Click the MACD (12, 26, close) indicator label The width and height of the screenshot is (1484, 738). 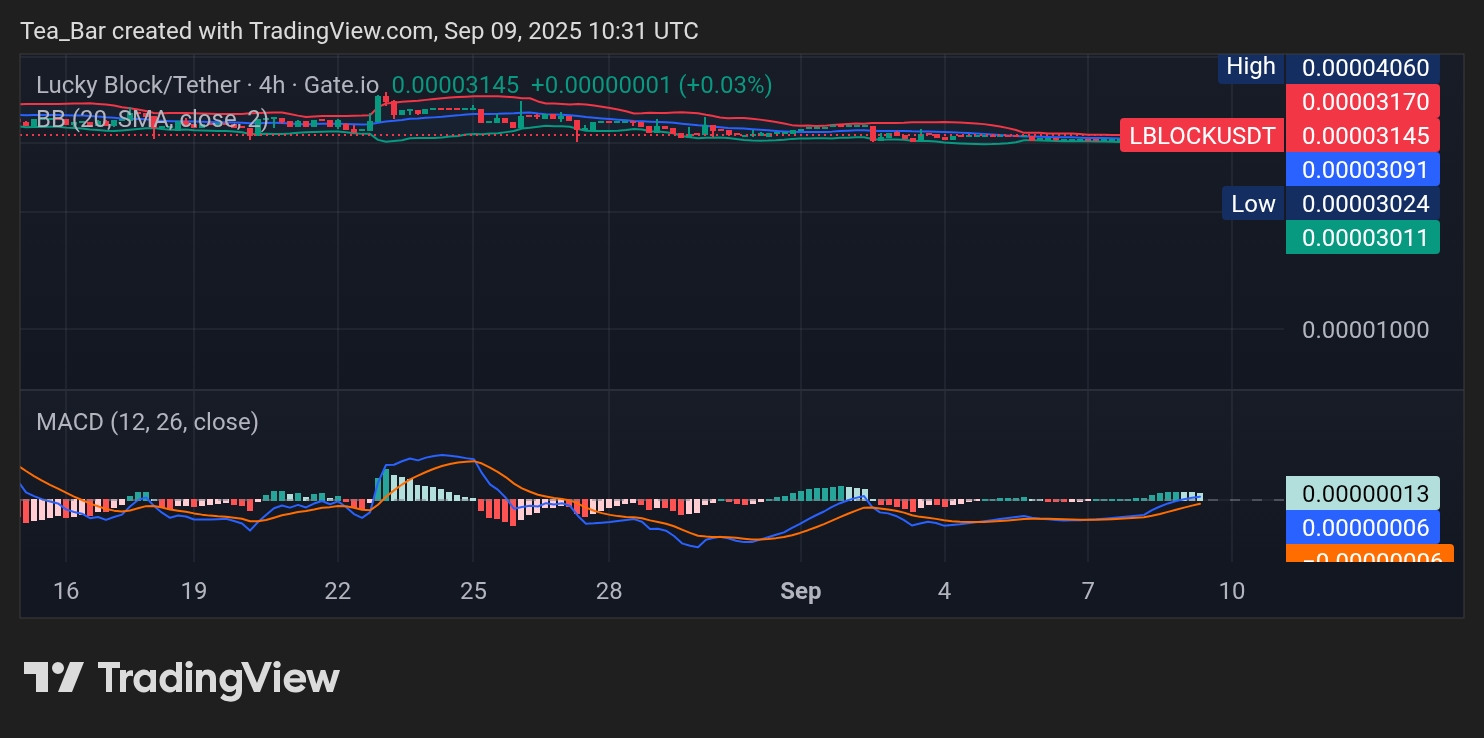click(x=147, y=422)
